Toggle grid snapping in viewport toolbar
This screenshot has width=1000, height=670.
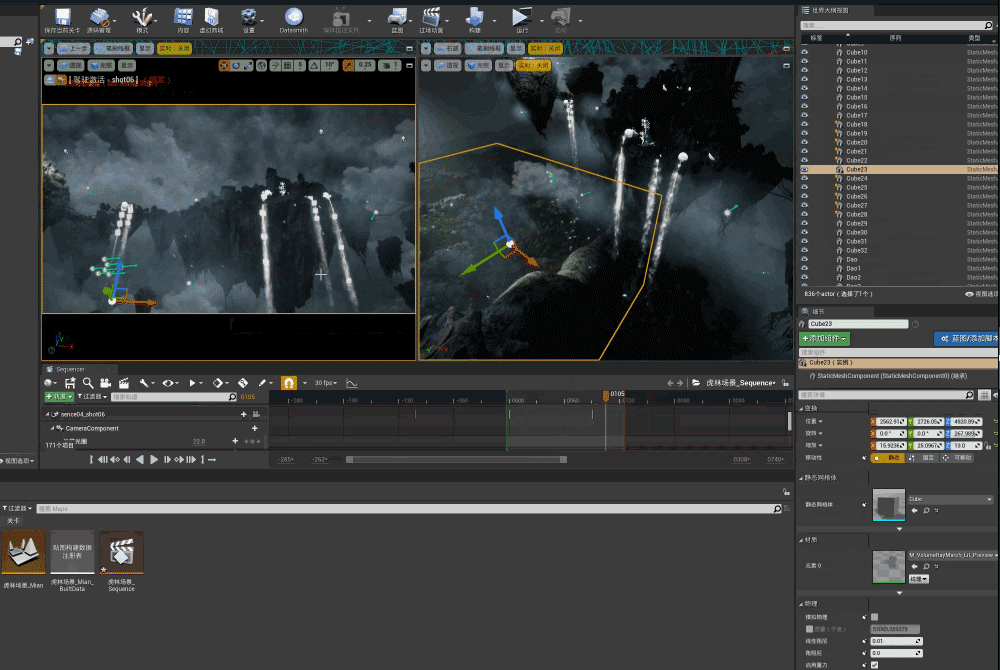click(288, 65)
